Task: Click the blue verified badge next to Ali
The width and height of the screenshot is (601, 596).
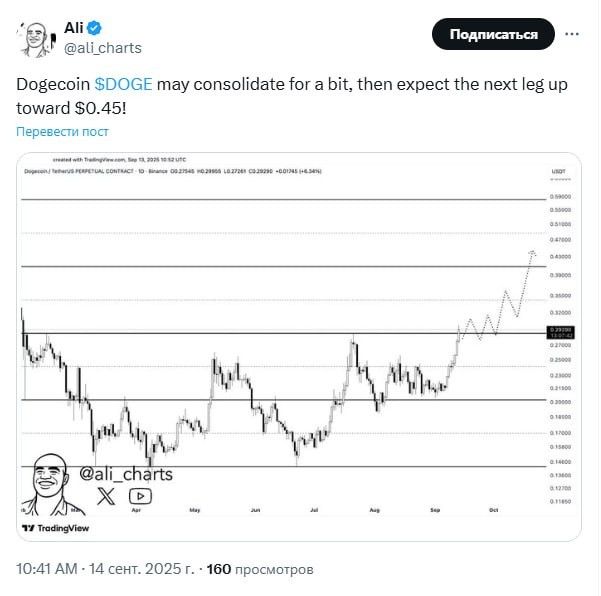Action: pos(103,27)
